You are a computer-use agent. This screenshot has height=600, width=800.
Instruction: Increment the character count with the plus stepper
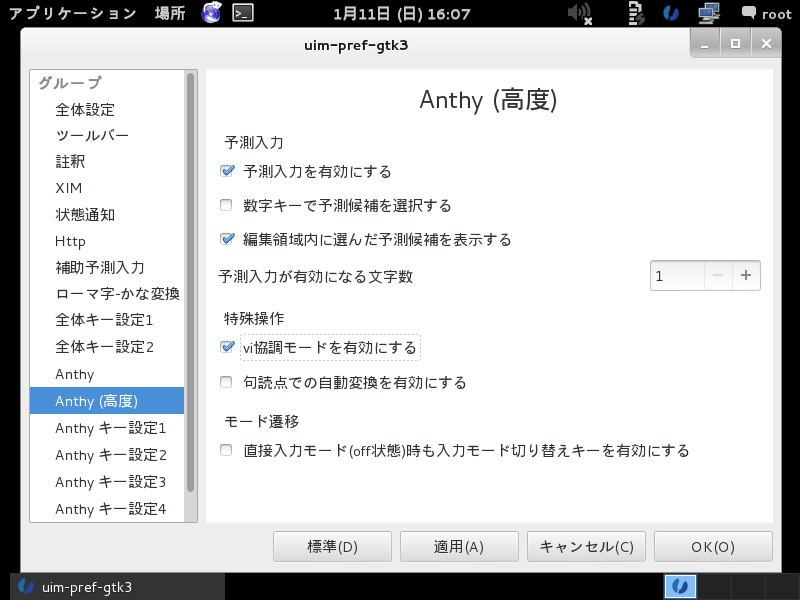pyautogui.click(x=746, y=275)
